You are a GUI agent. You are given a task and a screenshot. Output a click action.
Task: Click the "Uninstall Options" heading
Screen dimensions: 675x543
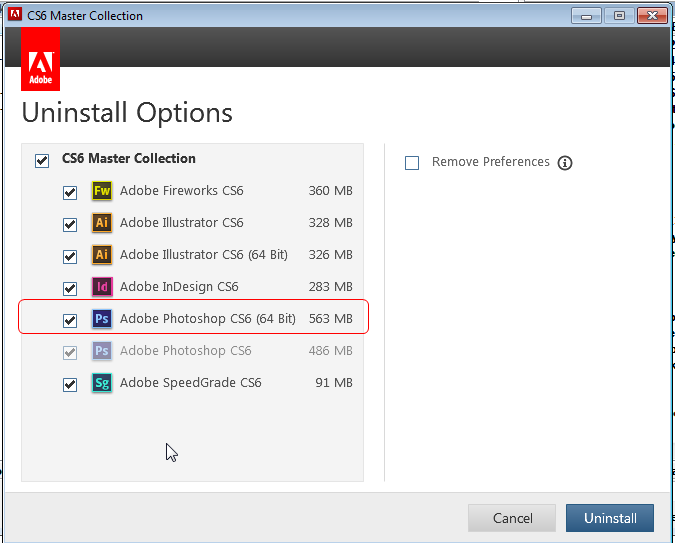[127, 113]
